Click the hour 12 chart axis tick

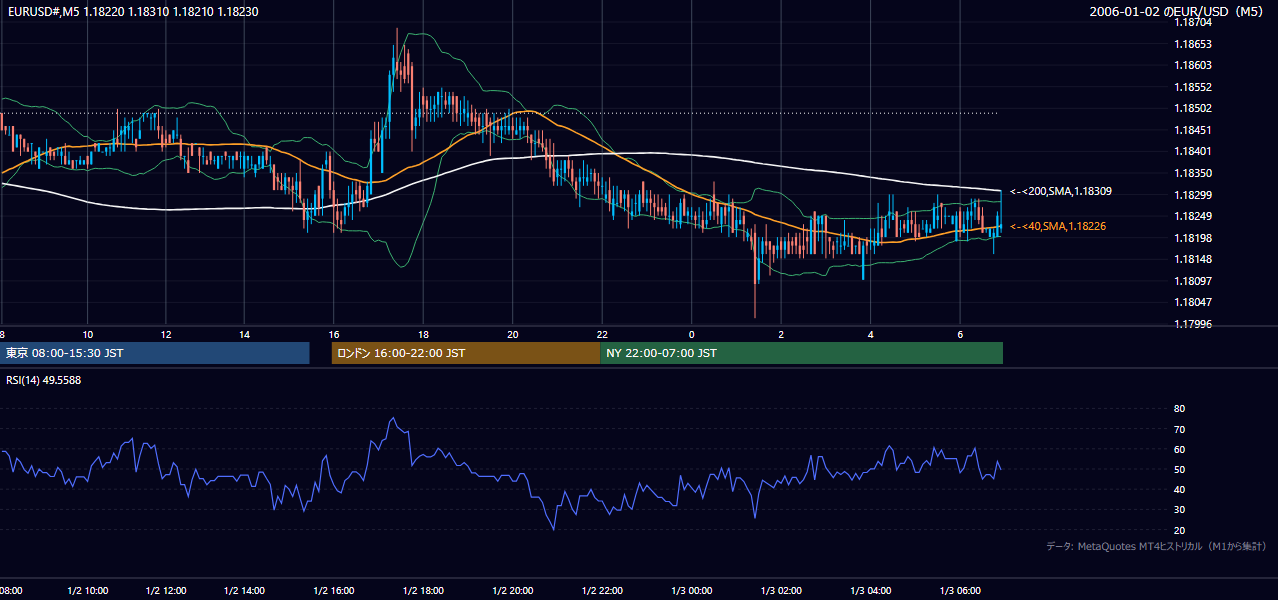(x=166, y=334)
